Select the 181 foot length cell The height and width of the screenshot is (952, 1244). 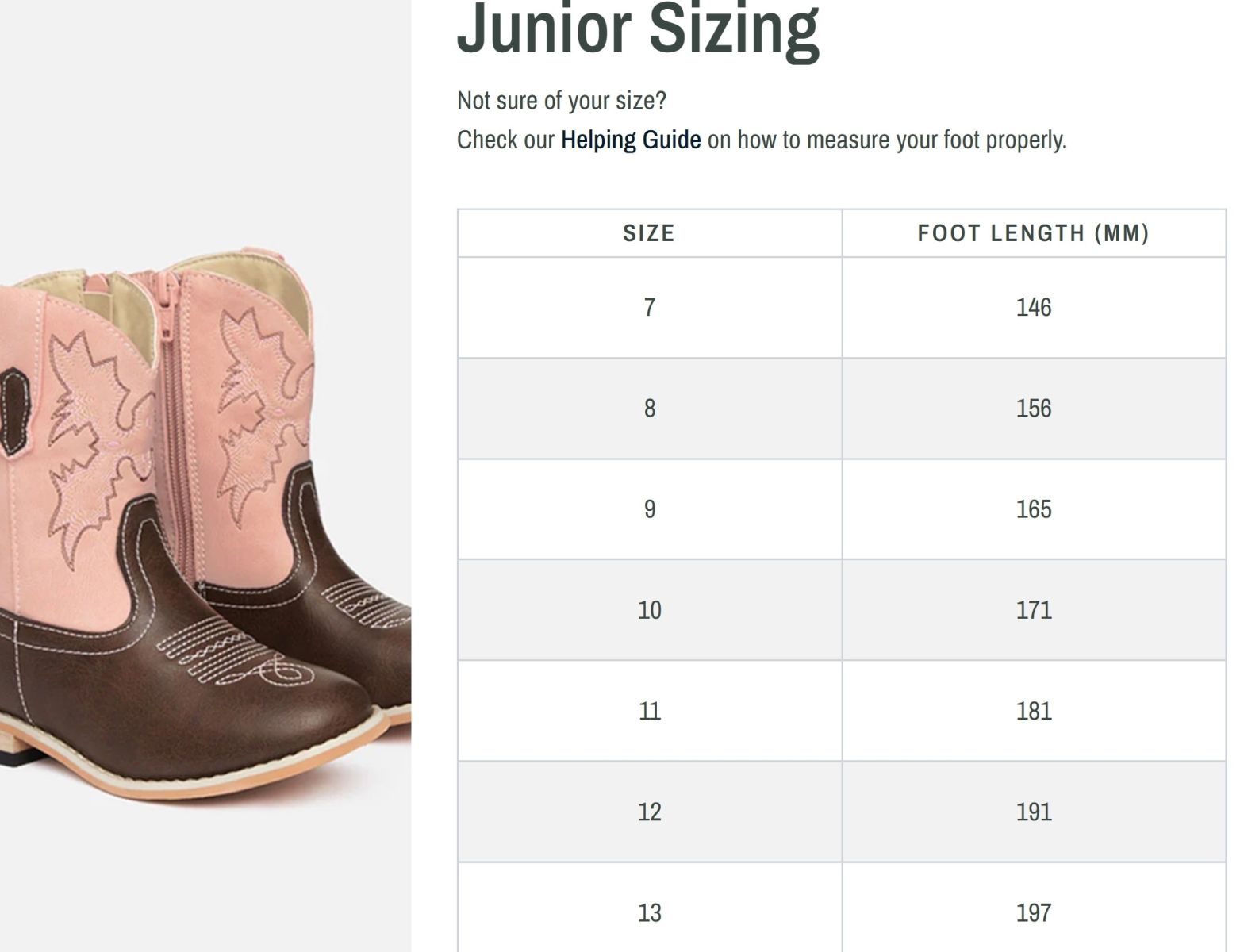[1034, 711]
